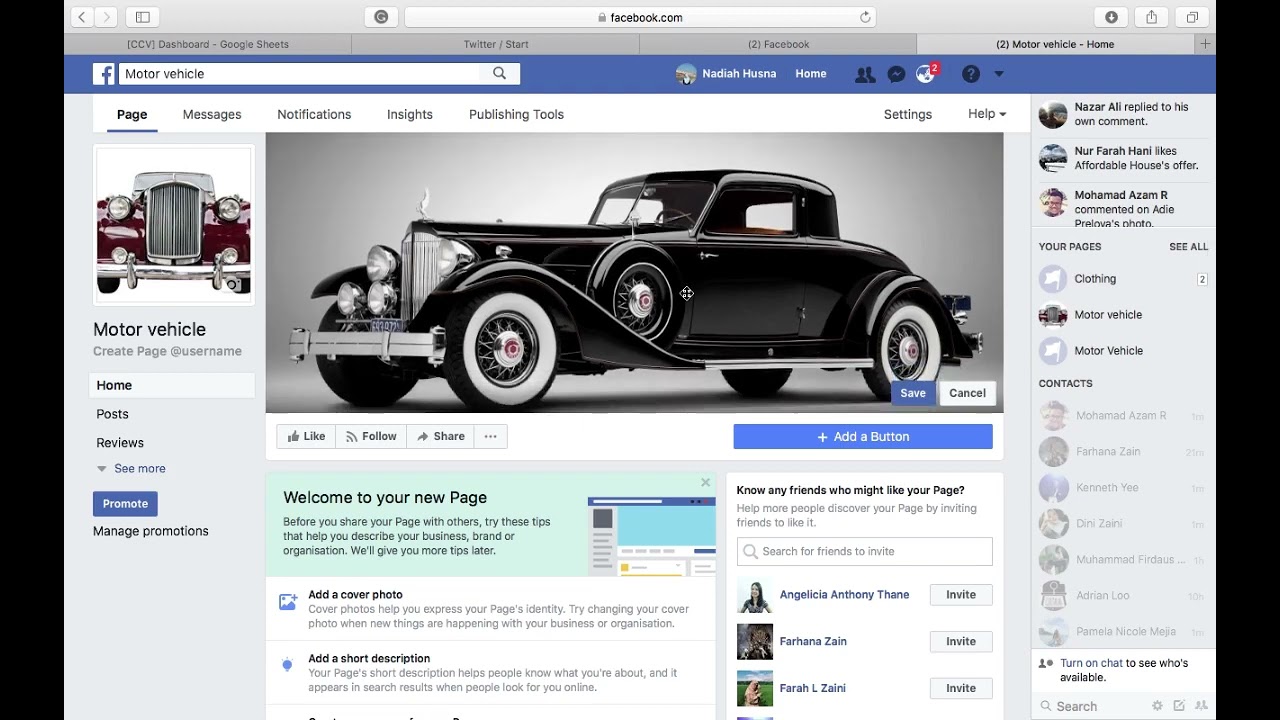
Task: Click Add a Button
Action: point(863,437)
